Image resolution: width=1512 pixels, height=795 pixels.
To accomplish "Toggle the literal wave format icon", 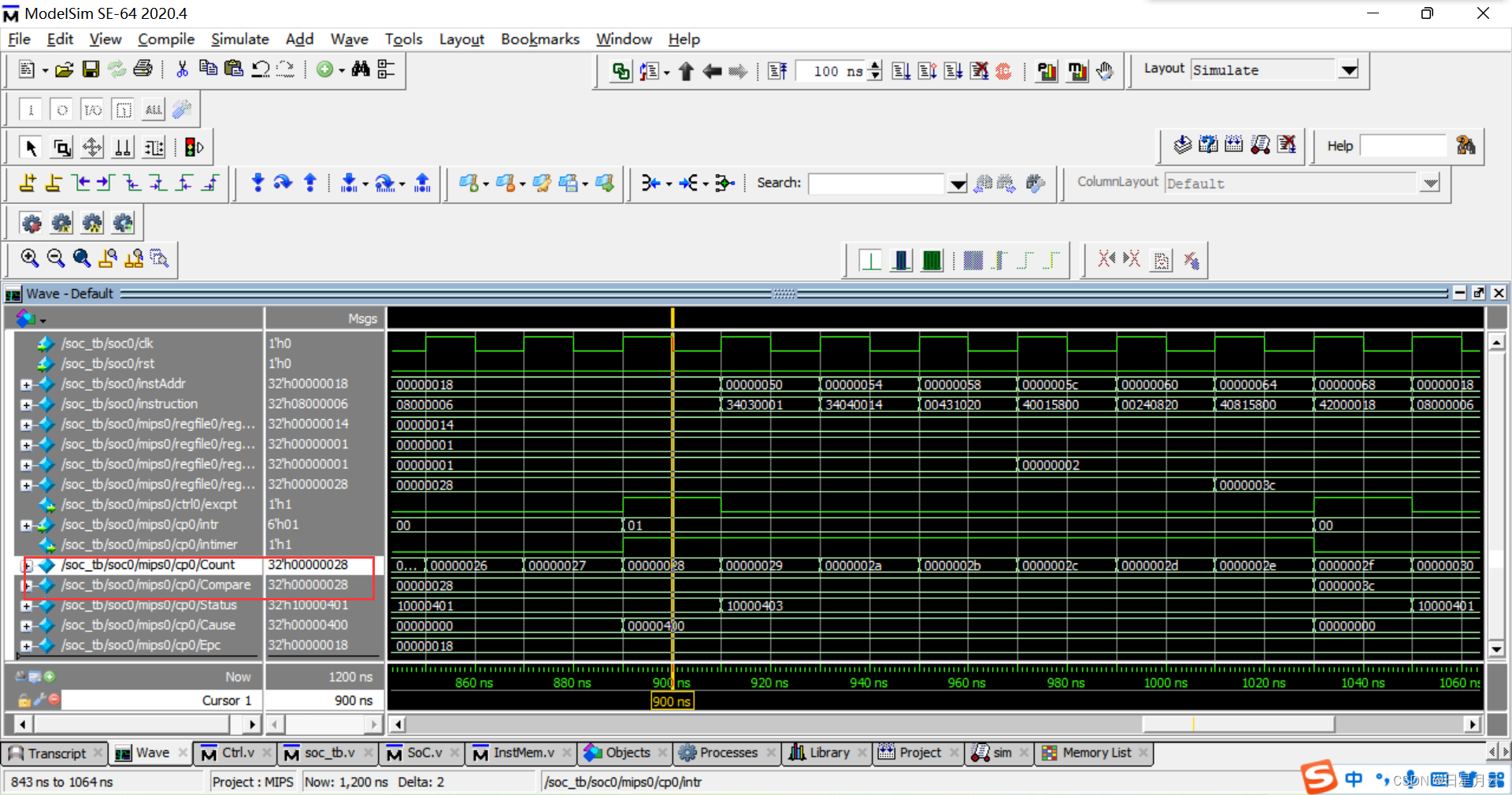I will (870, 261).
